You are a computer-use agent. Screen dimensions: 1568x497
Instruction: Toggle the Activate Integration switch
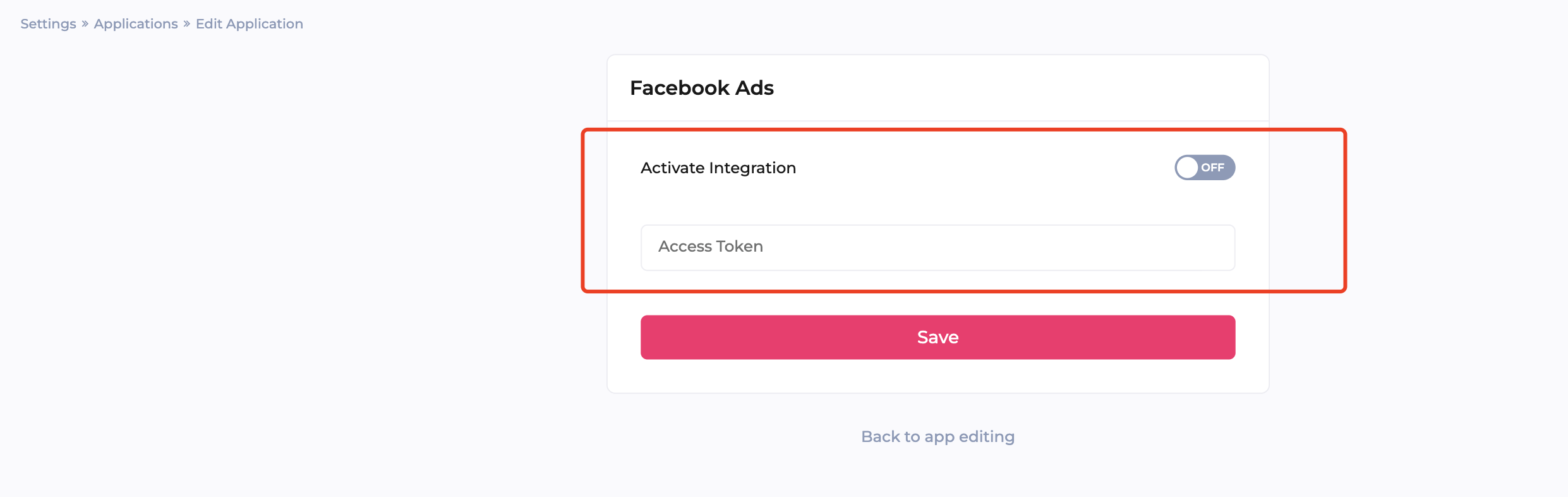[1204, 168]
